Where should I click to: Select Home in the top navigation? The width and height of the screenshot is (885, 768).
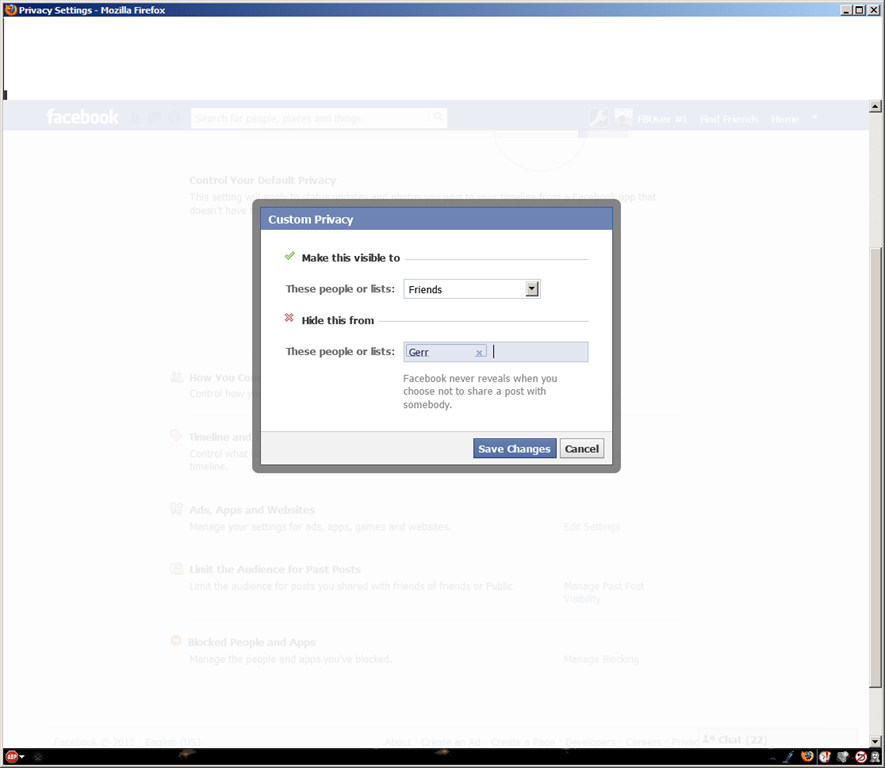(785, 118)
